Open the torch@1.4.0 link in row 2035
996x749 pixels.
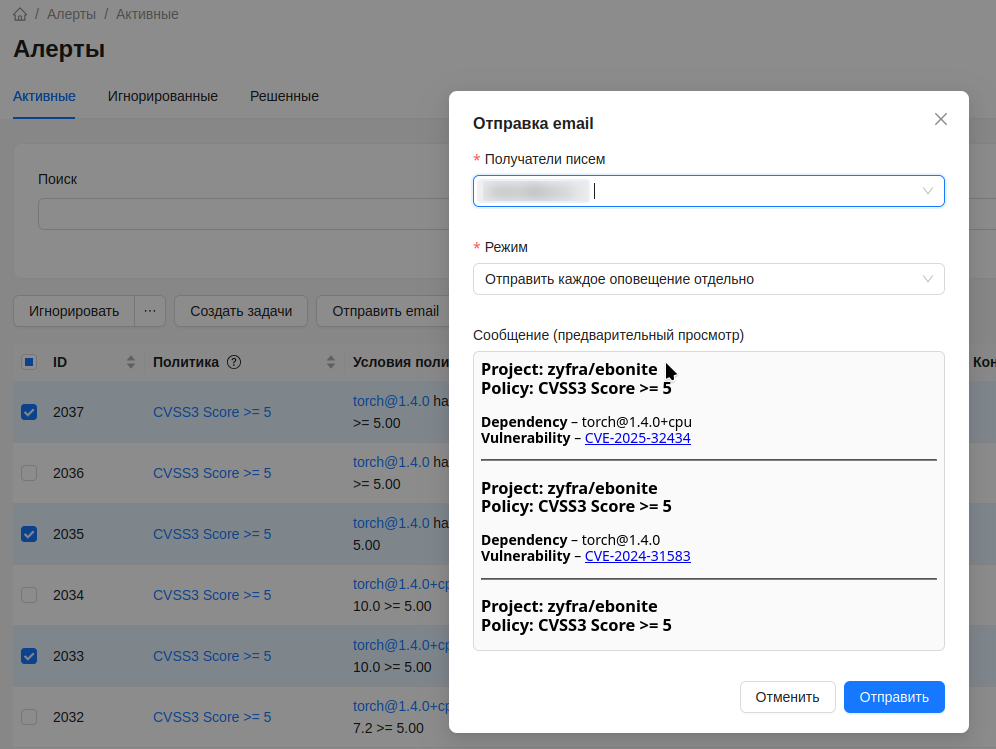tap(391, 523)
